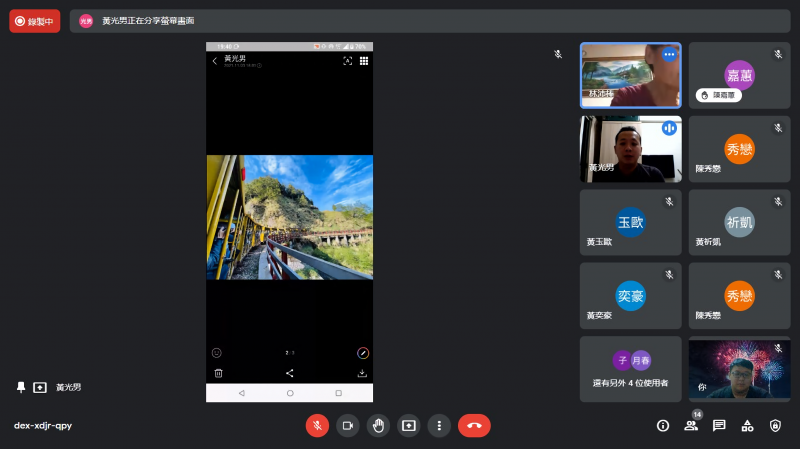Open three-dot options on 林沛樺's video tile
Viewport: 800px width, 449px height.
click(669, 55)
